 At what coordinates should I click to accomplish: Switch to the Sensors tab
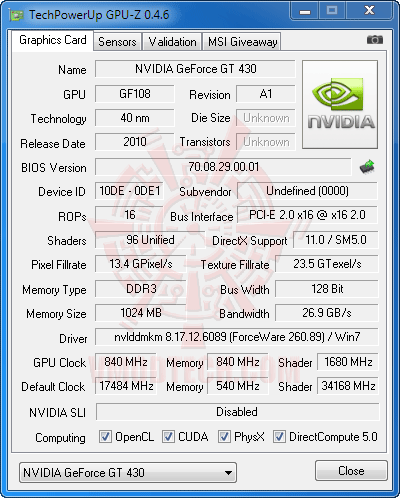pos(117,42)
